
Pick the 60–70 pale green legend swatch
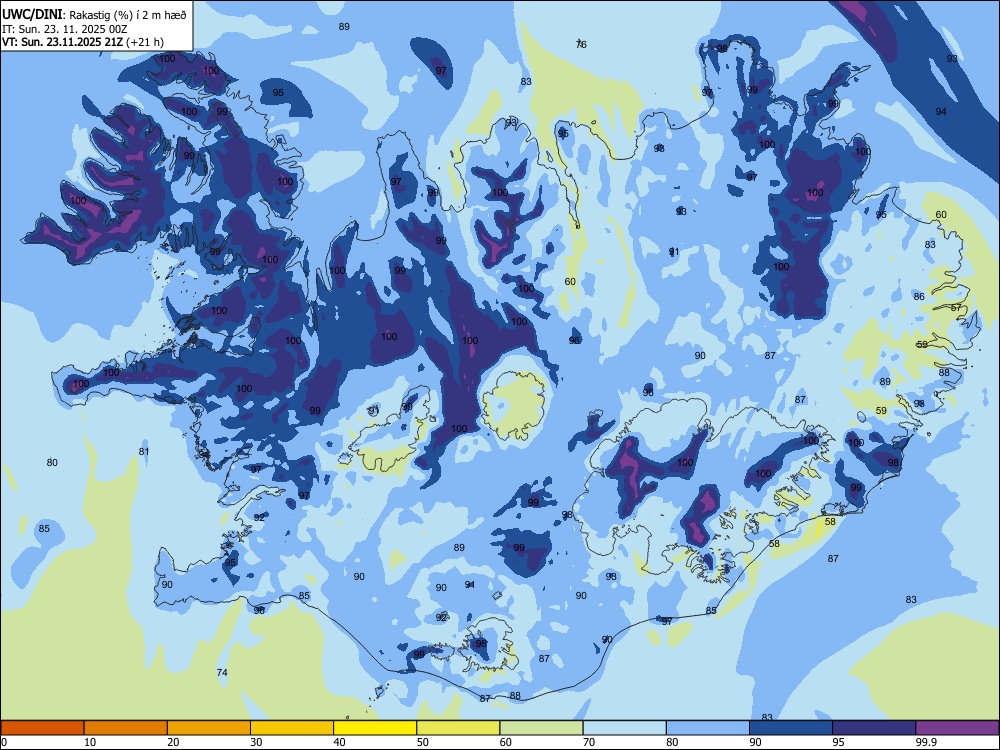[541, 728]
